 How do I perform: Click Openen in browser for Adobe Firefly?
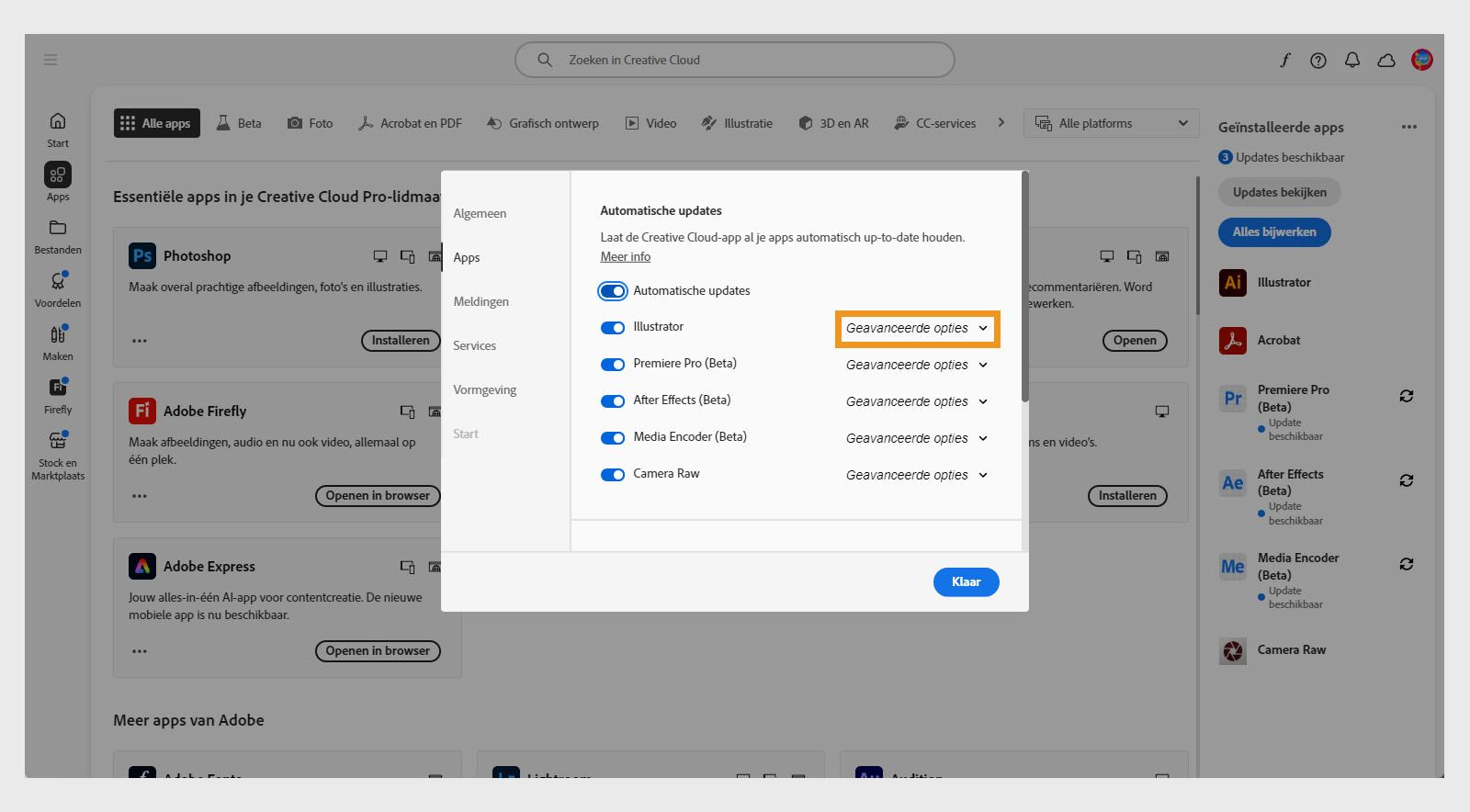tap(378, 495)
